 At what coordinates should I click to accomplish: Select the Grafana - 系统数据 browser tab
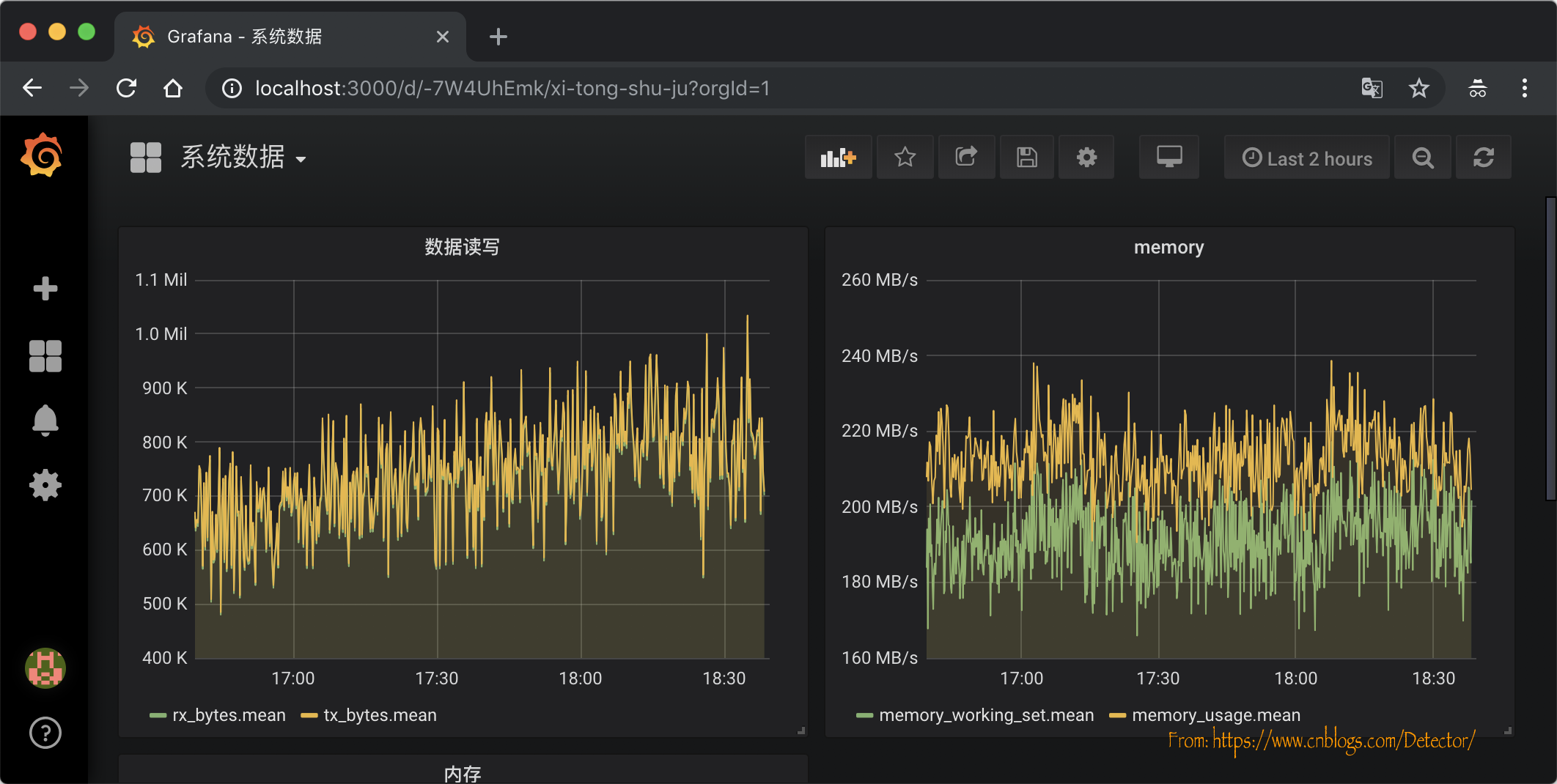tap(290, 37)
